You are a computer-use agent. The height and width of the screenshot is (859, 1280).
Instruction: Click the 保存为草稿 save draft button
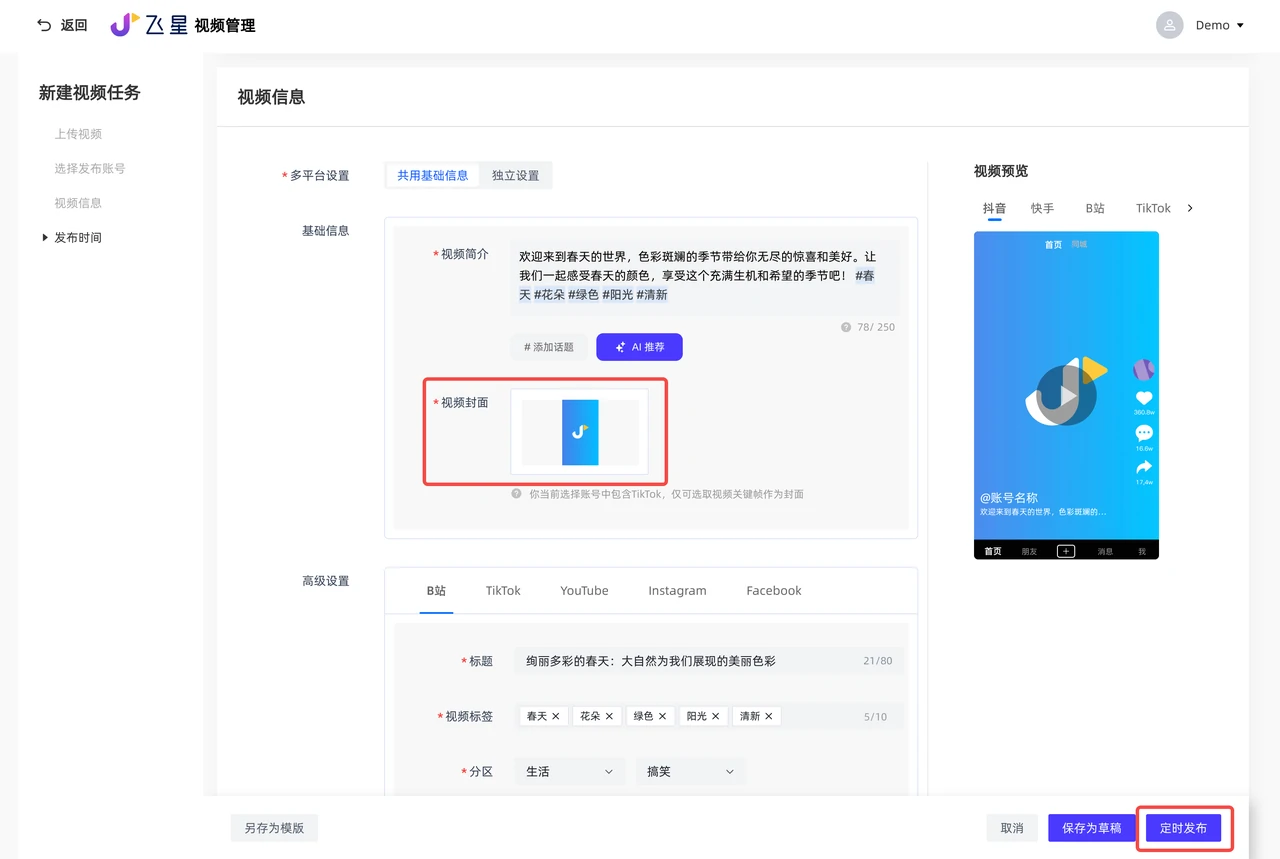pyautogui.click(x=1091, y=828)
